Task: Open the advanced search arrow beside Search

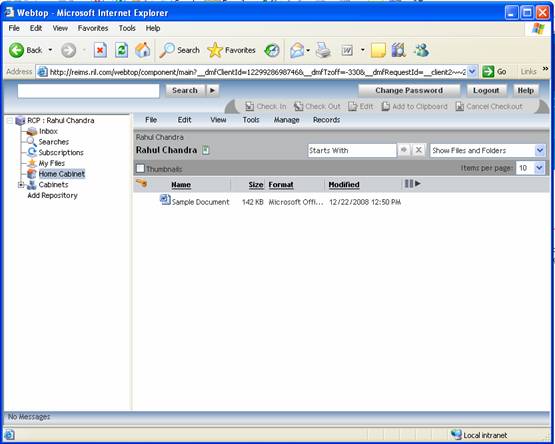Action: pyautogui.click(x=212, y=90)
